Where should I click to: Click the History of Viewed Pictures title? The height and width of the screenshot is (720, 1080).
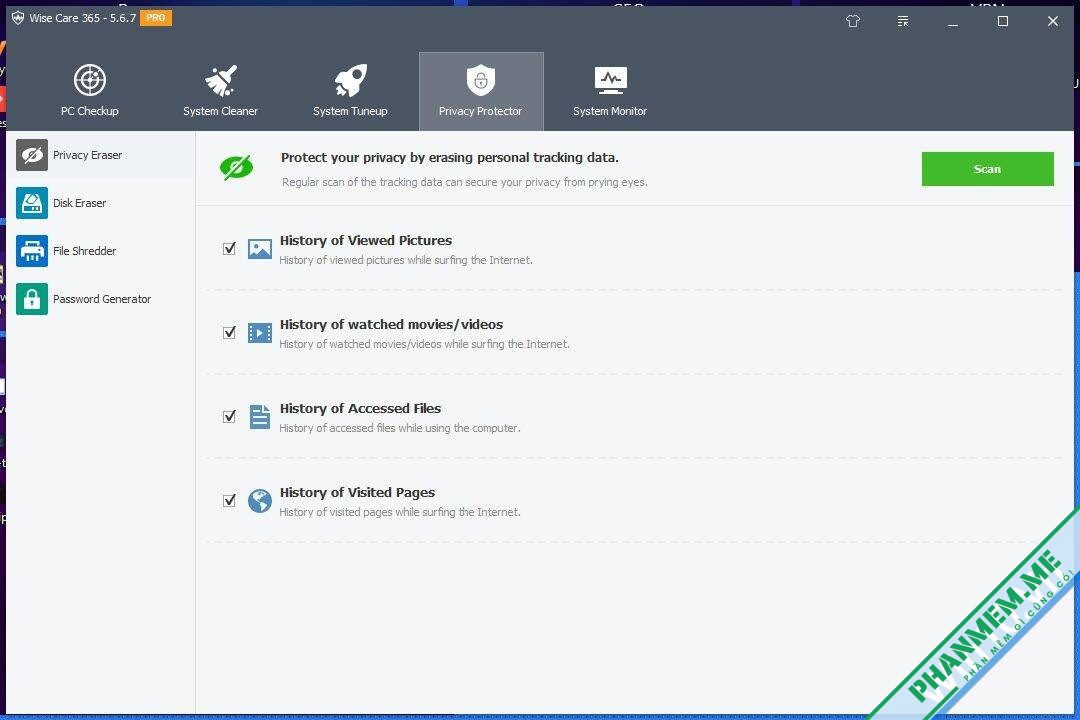(x=366, y=240)
